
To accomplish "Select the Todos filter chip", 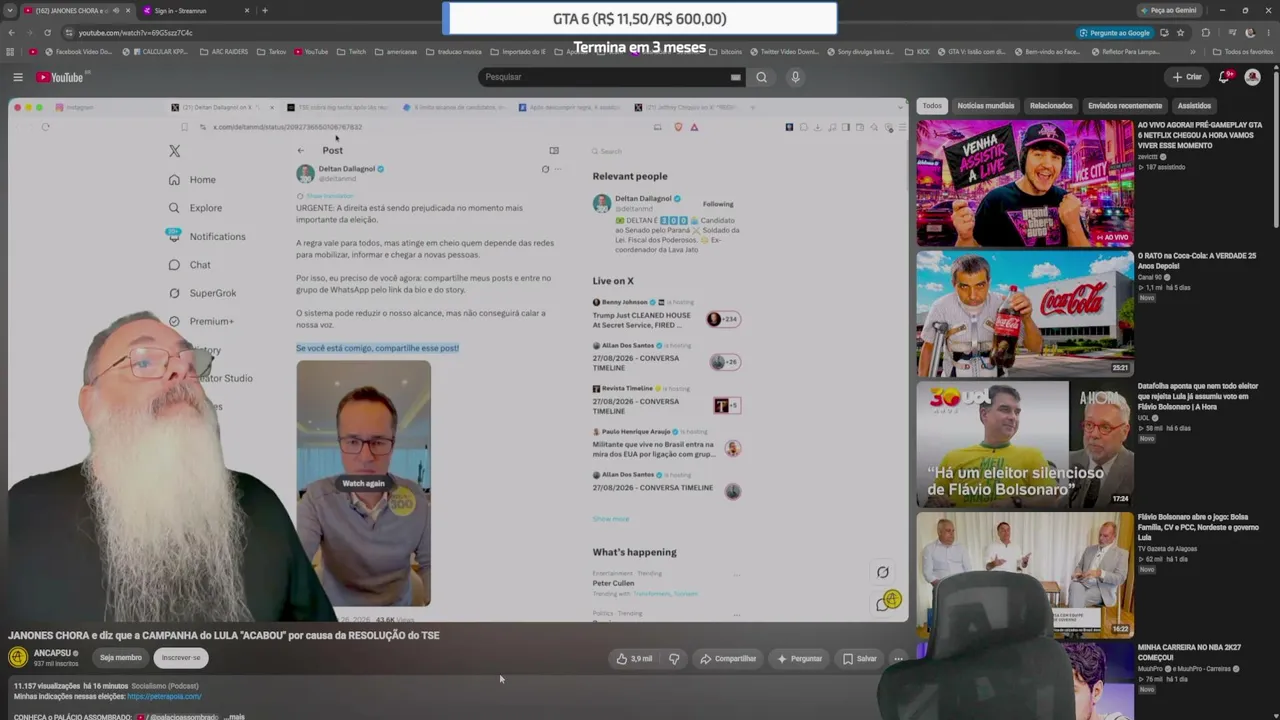I will point(932,106).
